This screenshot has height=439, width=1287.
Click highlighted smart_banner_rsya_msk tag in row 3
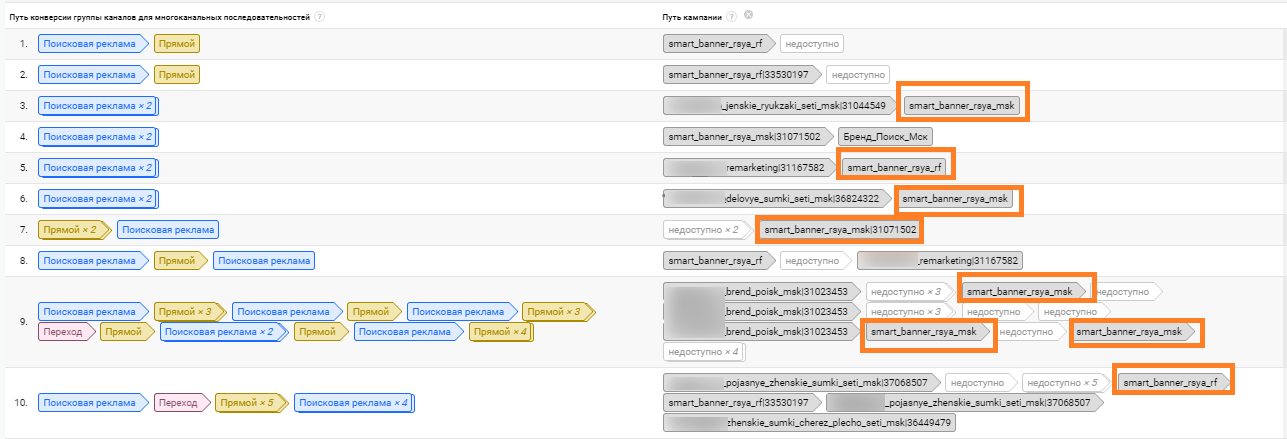[x=961, y=105]
